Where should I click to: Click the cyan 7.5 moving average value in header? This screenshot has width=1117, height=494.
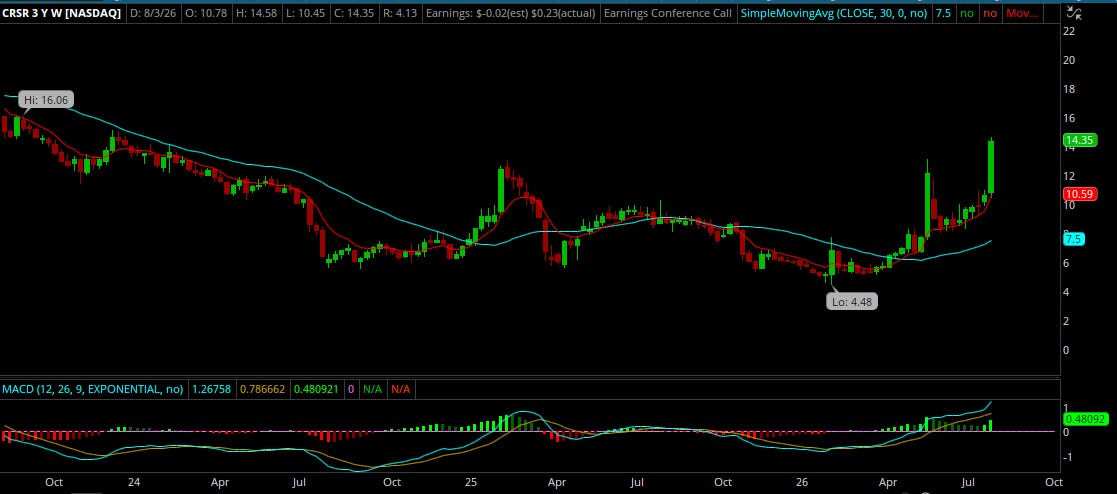tap(942, 13)
